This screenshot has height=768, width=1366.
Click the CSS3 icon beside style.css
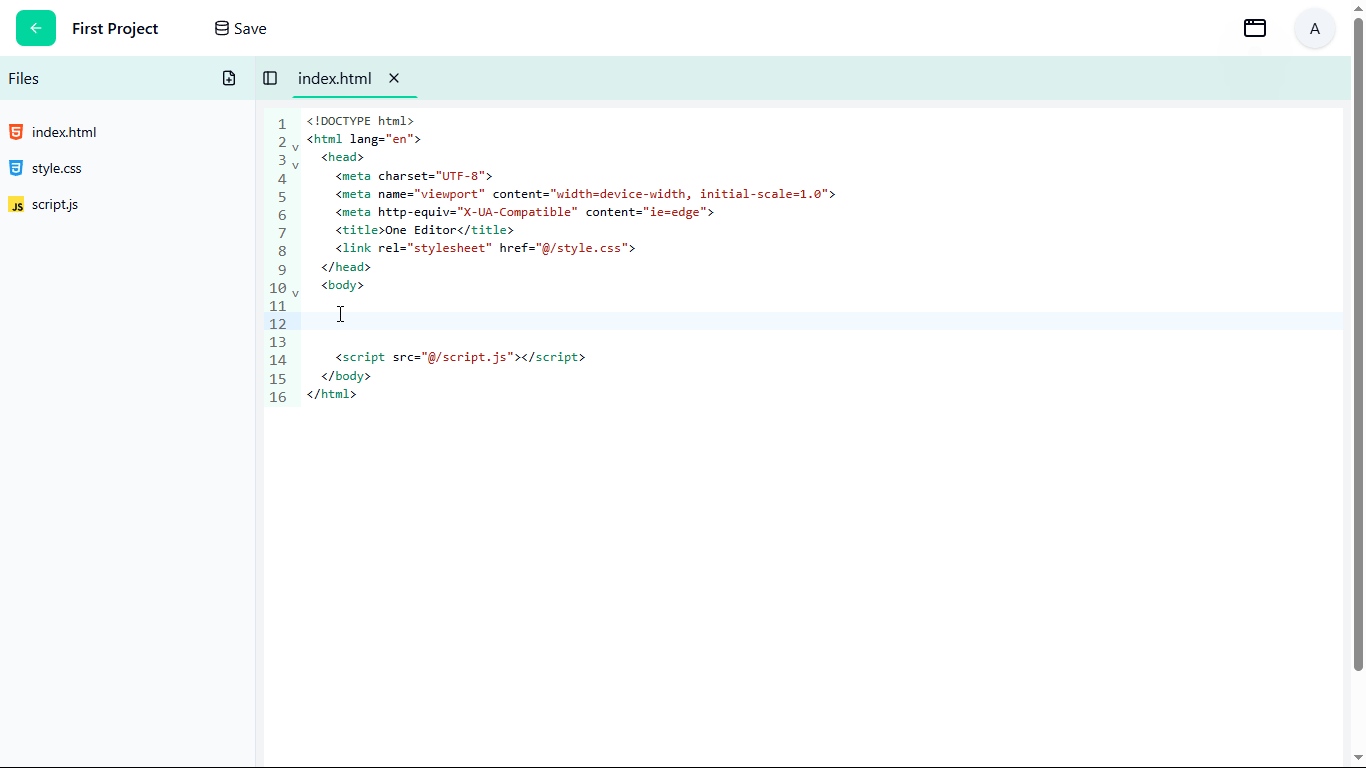16,168
